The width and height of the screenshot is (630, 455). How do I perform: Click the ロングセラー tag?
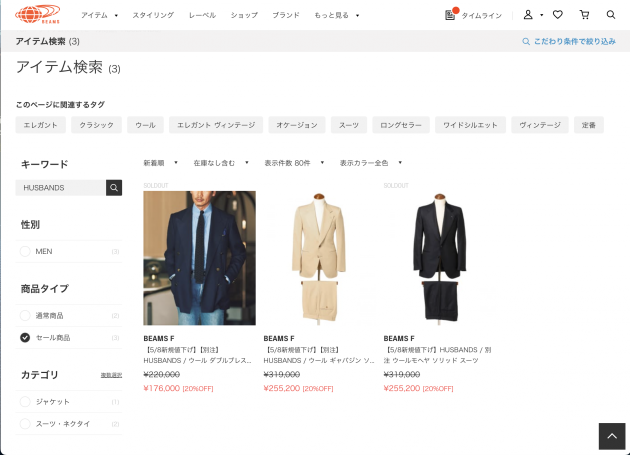click(x=401, y=125)
